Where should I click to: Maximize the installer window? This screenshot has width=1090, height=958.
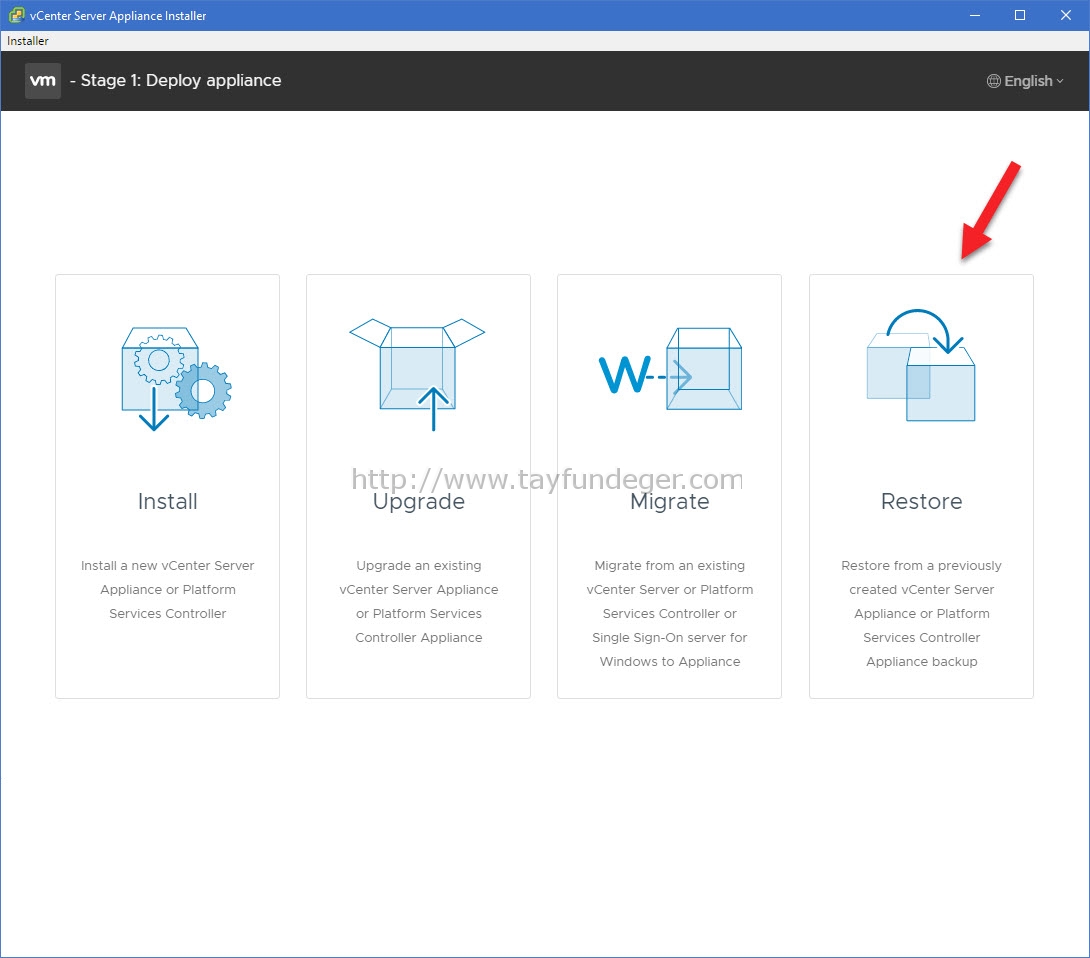point(1020,15)
